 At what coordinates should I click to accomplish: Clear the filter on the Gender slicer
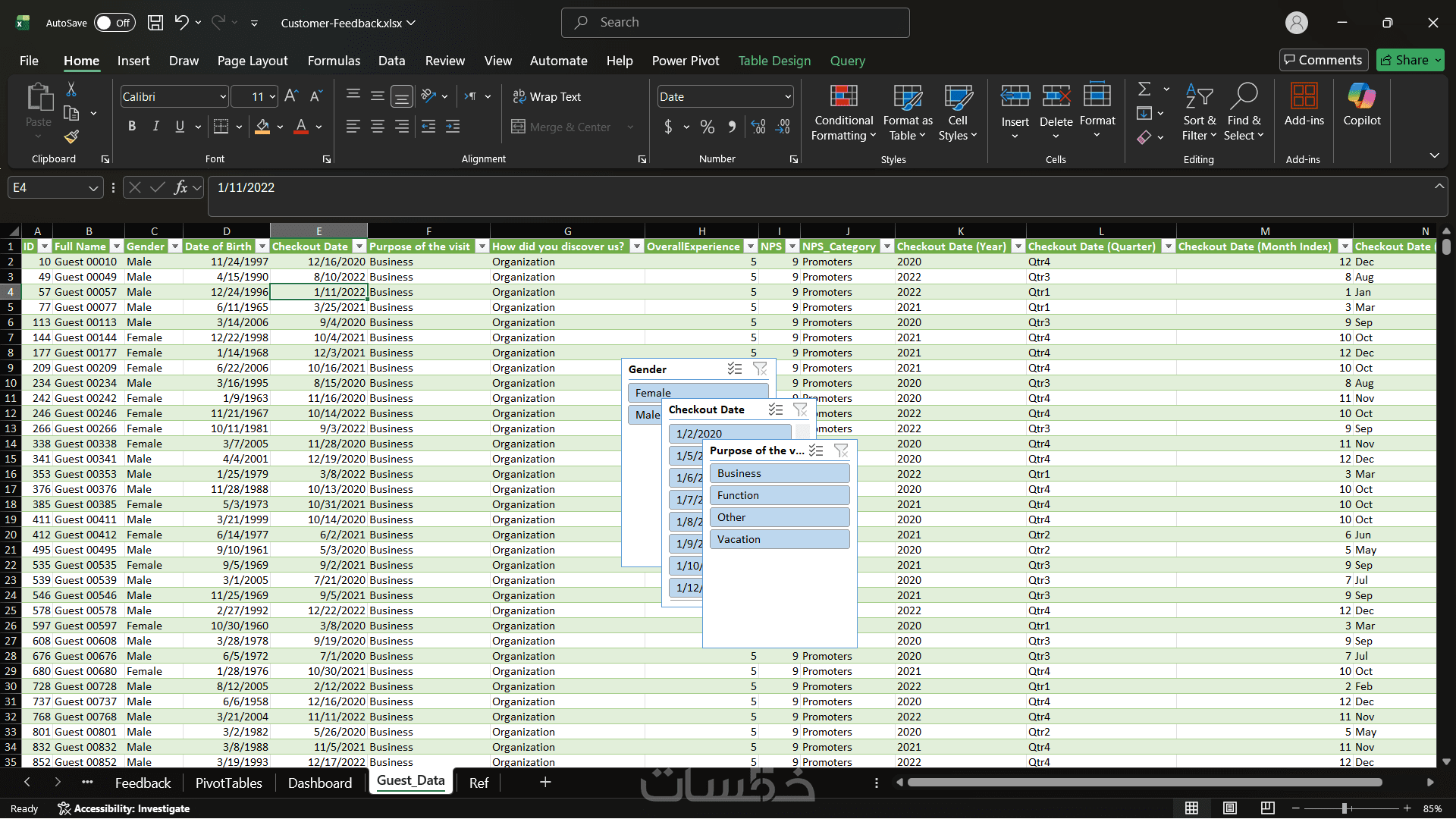(x=760, y=369)
